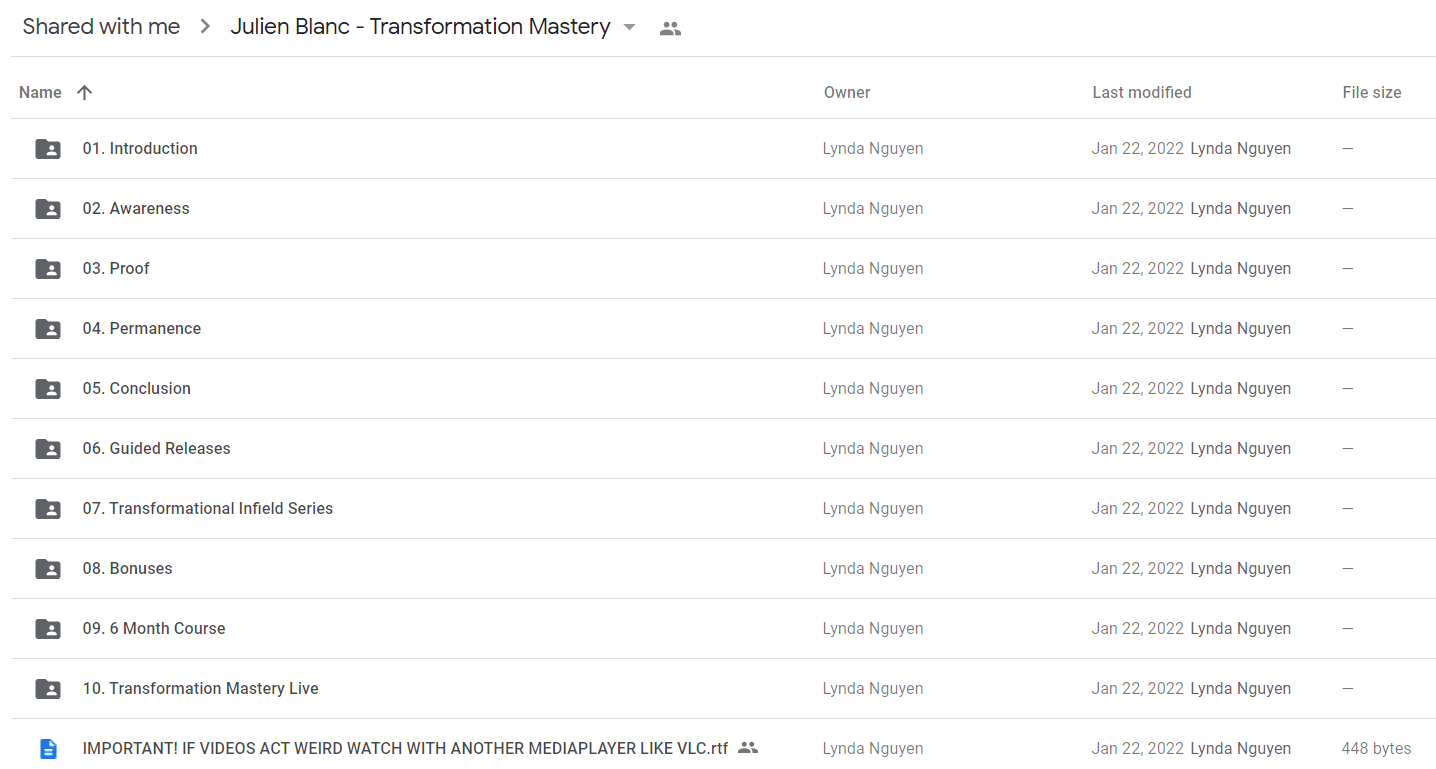This screenshot has width=1436, height=769.
Task: Click the folder icon for 10. Transformation Mastery Live
Action: pyautogui.click(x=48, y=689)
